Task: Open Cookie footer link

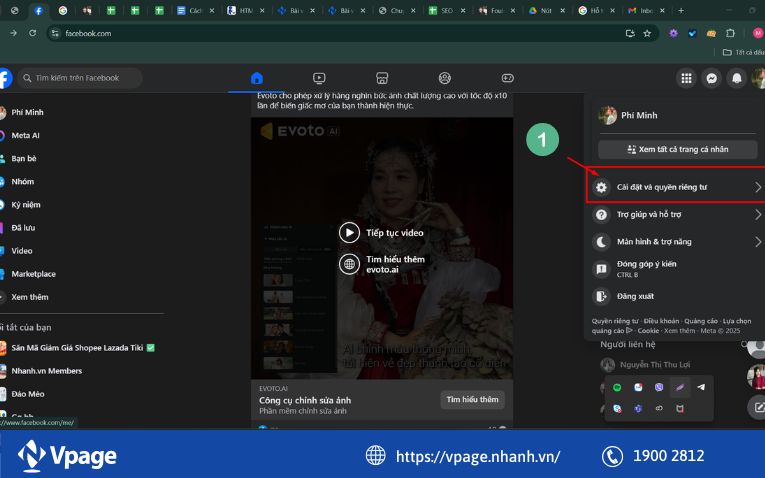Action: [648, 331]
